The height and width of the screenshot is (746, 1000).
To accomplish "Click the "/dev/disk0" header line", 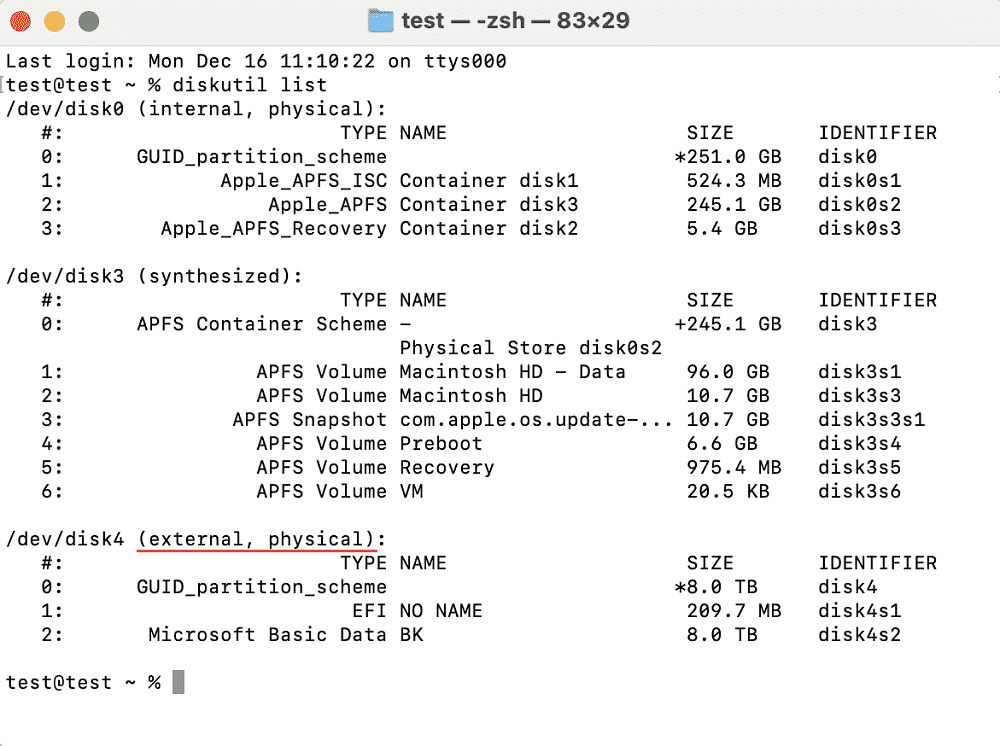I will coord(196,109).
